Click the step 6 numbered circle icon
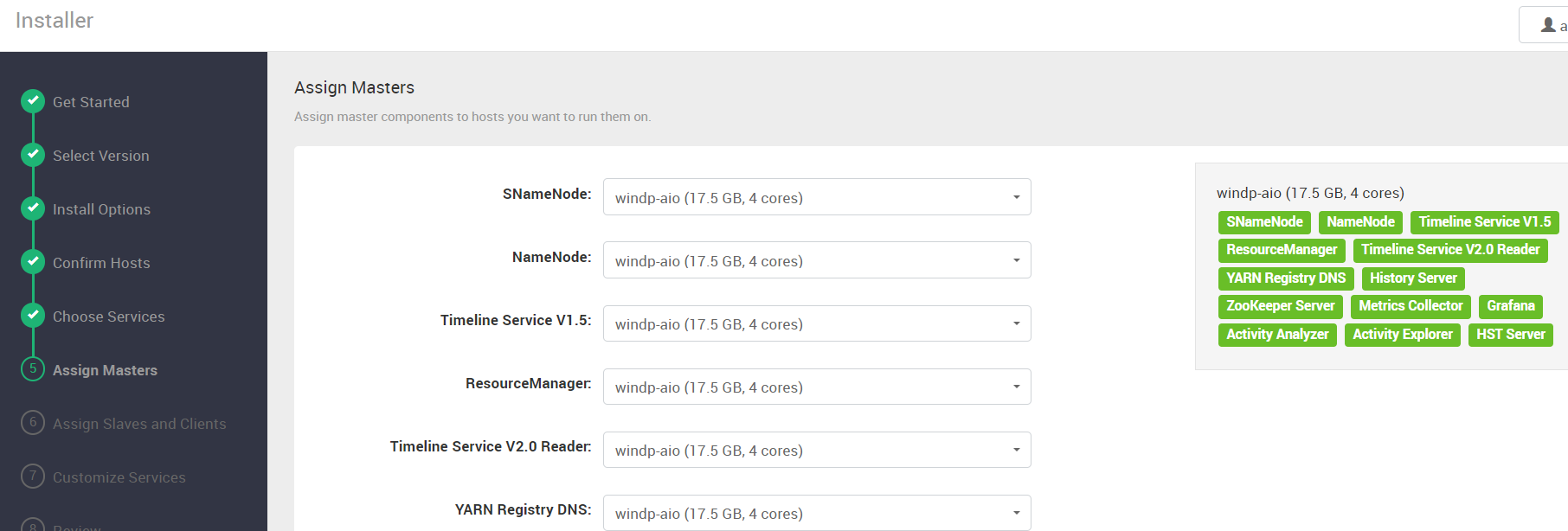This screenshot has width=1568, height=531. (33, 423)
